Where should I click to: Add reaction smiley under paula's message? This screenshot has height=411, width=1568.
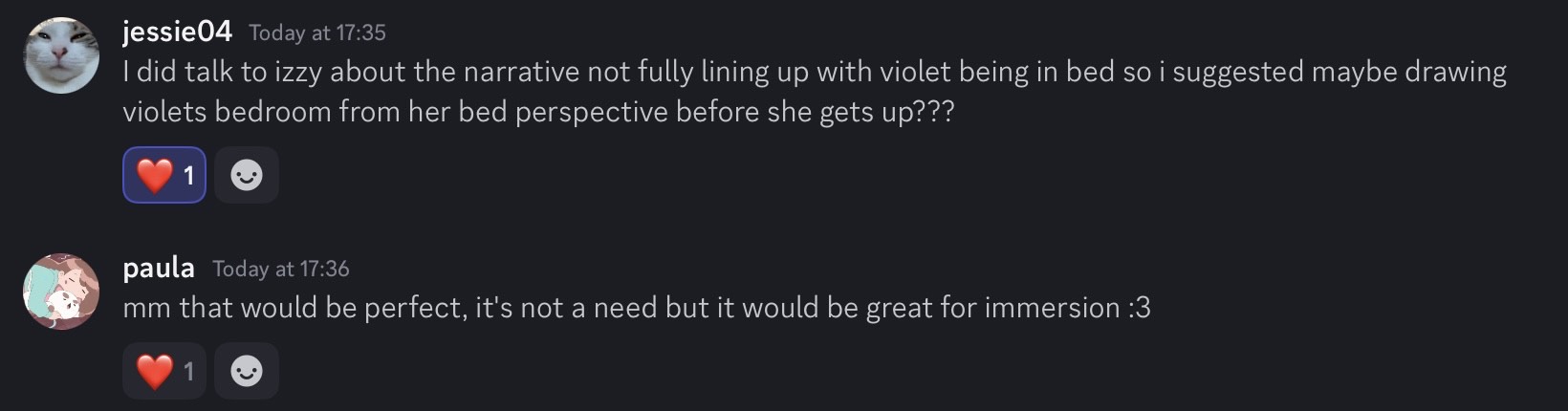point(247,371)
